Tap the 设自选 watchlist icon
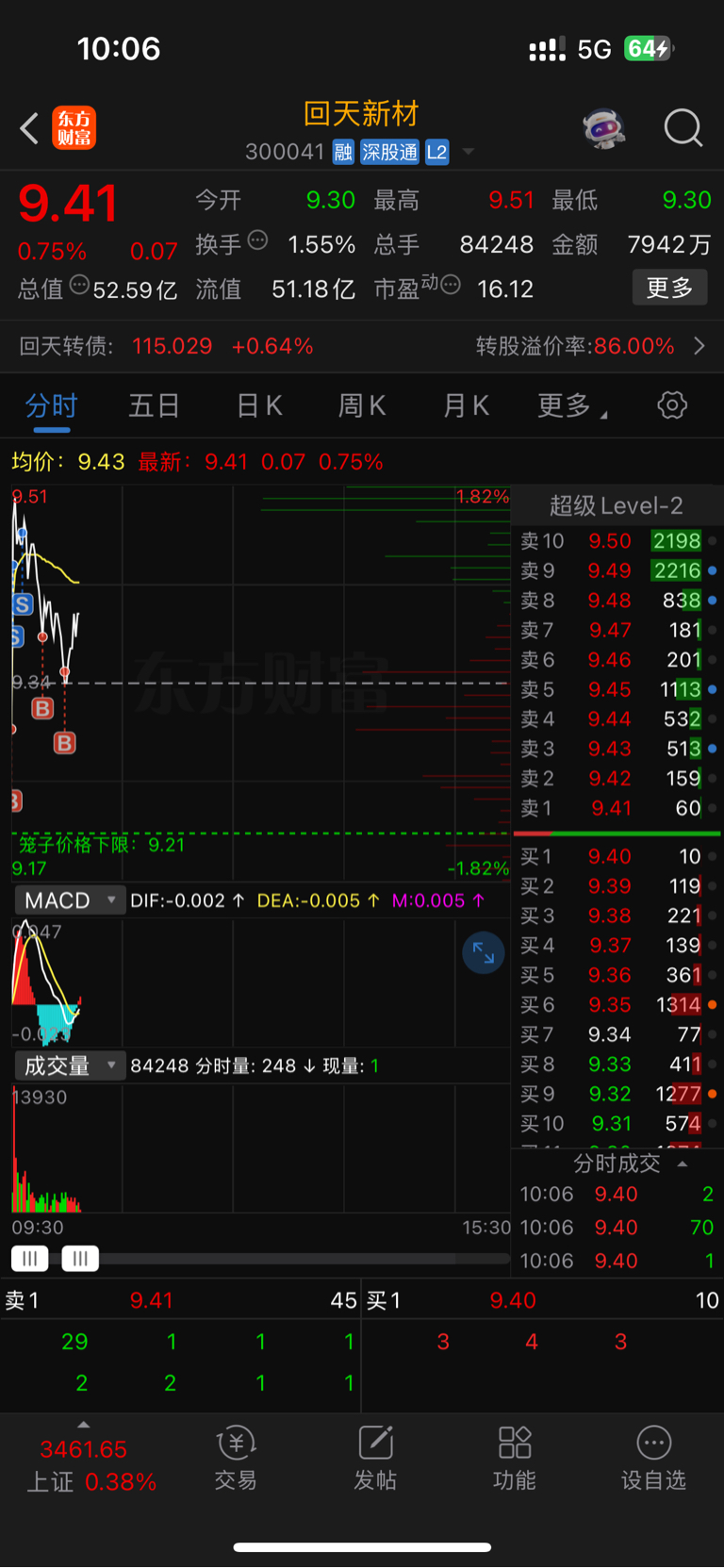 point(653,1458)
